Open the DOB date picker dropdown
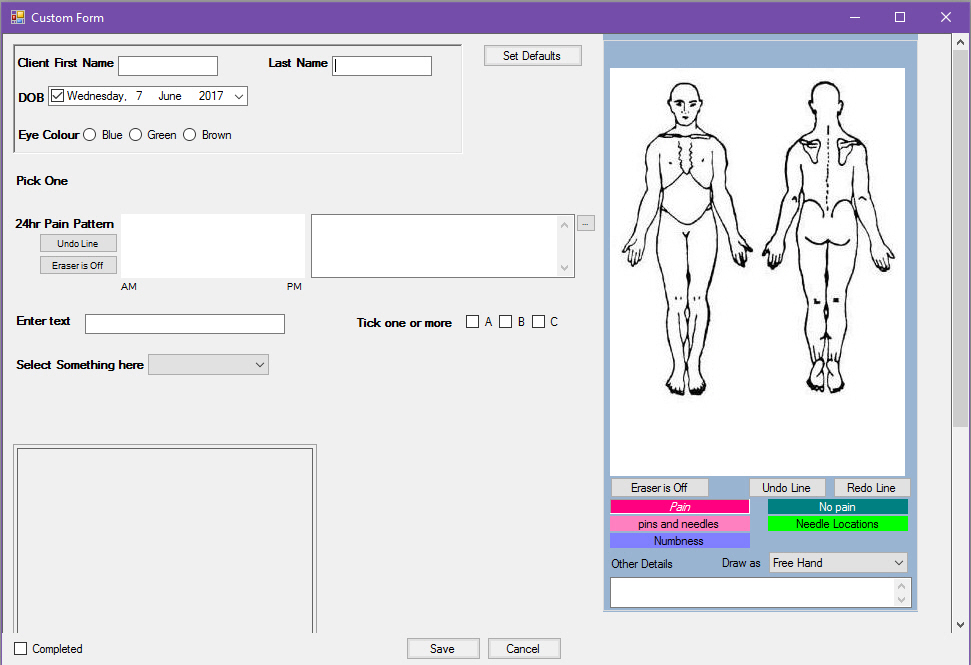971x665 pixels. 238,96
